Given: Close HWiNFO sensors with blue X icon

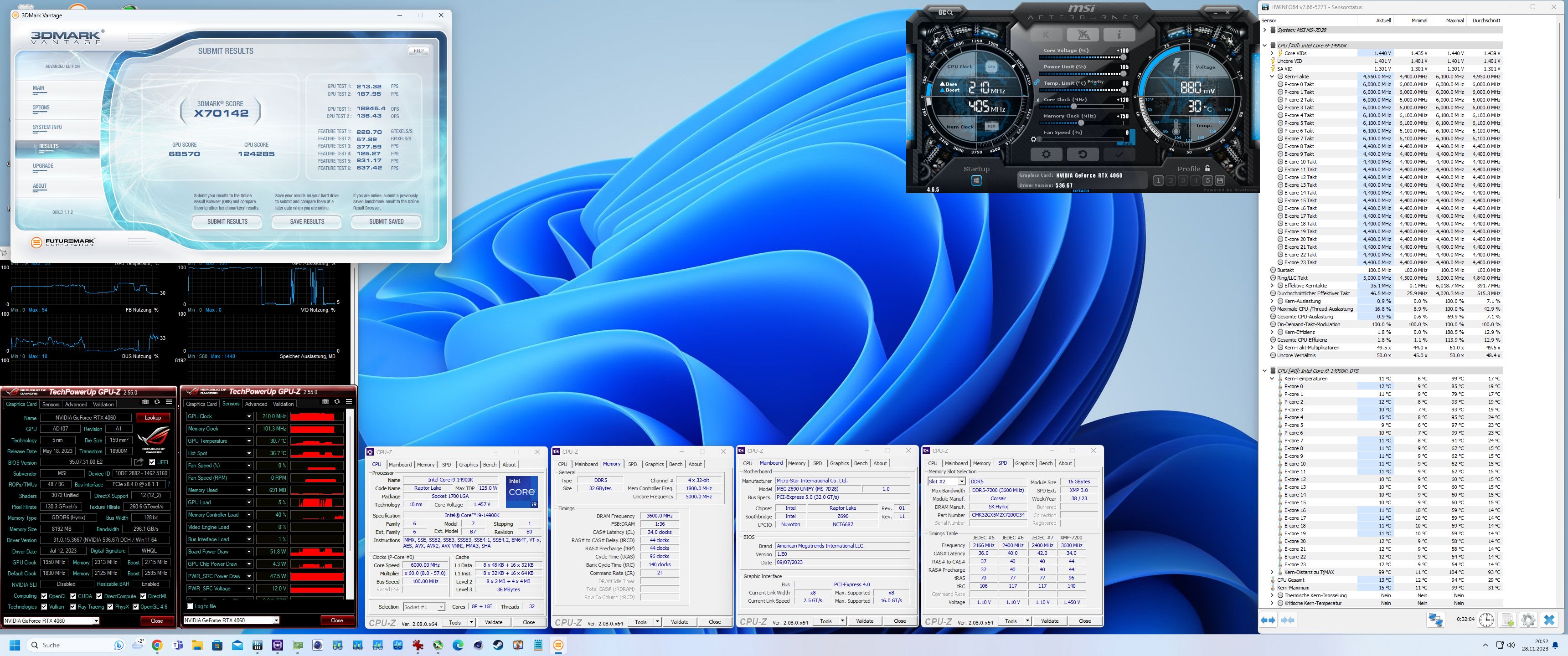Looking at the screenshot, I should tap(1549, 620).
